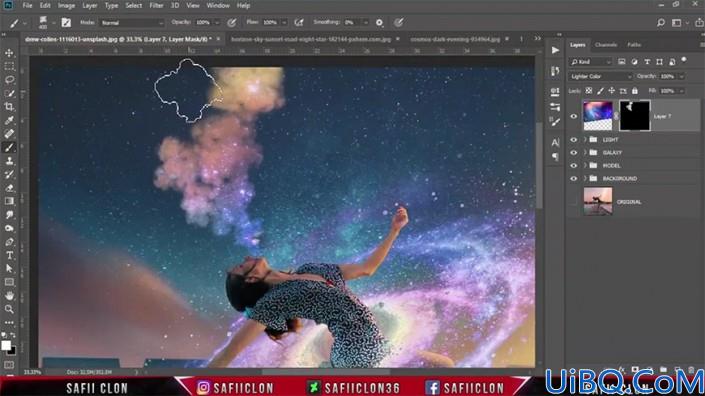Select the Smudge tool

click(9, 215)
